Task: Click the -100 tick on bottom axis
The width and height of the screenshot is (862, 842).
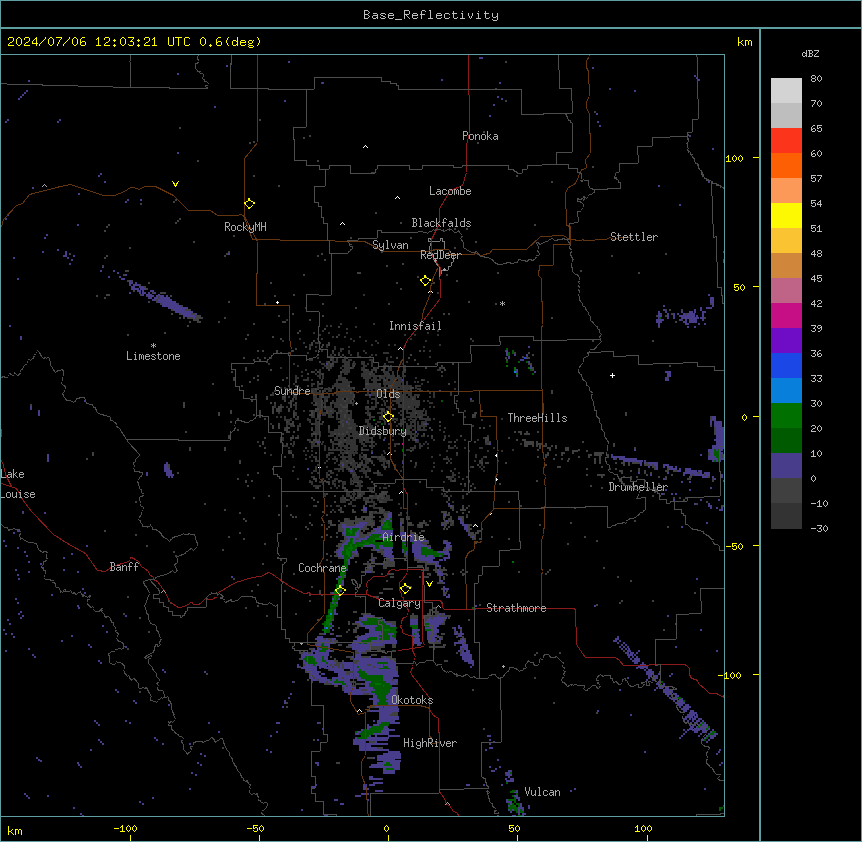Action: point(125,828)
